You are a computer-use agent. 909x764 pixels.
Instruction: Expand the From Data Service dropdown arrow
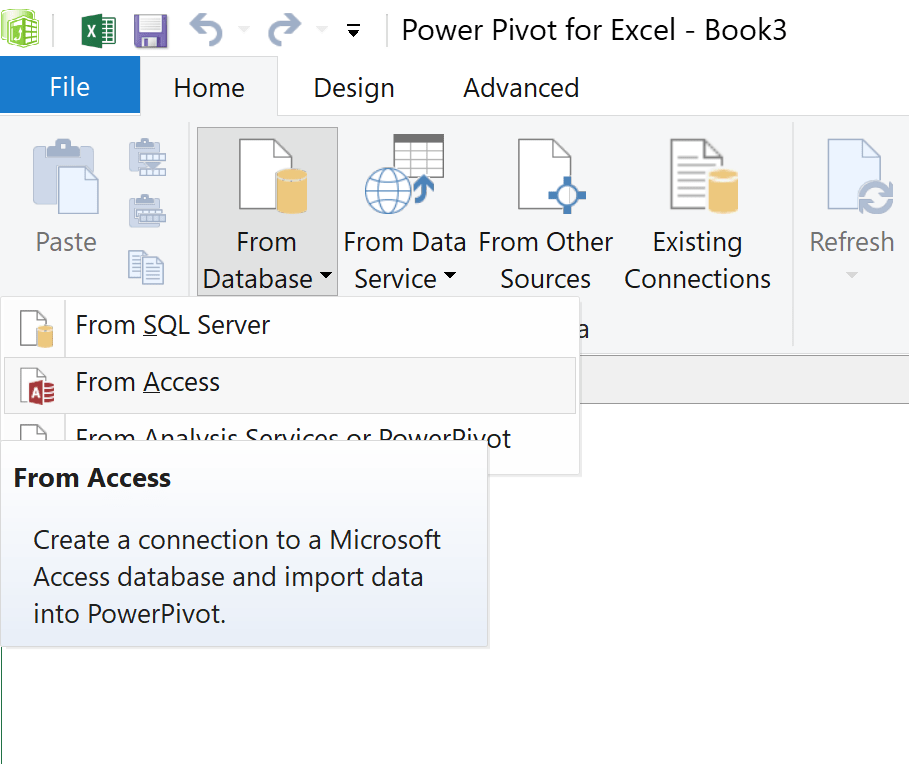tap(450, 275)
